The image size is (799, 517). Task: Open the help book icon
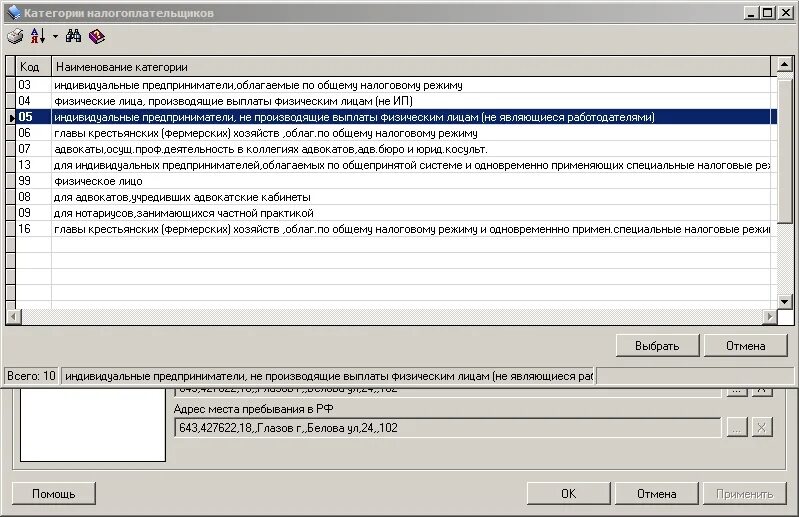[96, 36]
